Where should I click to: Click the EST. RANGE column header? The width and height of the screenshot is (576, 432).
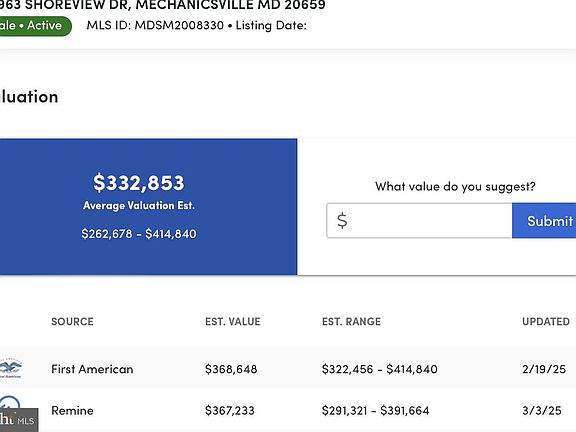[x=351, y=322]
